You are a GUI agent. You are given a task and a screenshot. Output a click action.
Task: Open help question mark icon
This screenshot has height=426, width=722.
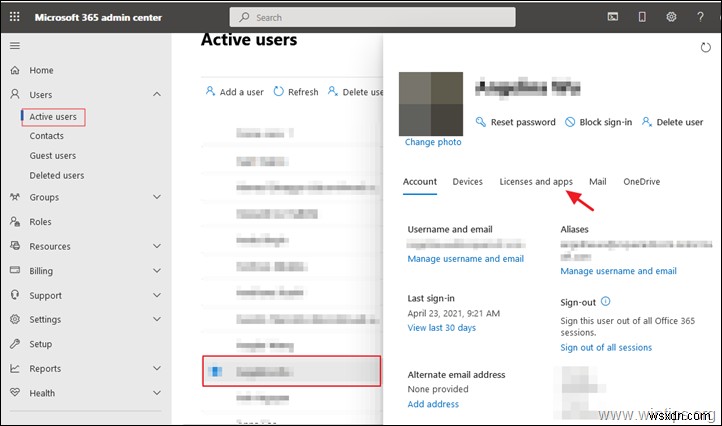(x=700, y=17)
